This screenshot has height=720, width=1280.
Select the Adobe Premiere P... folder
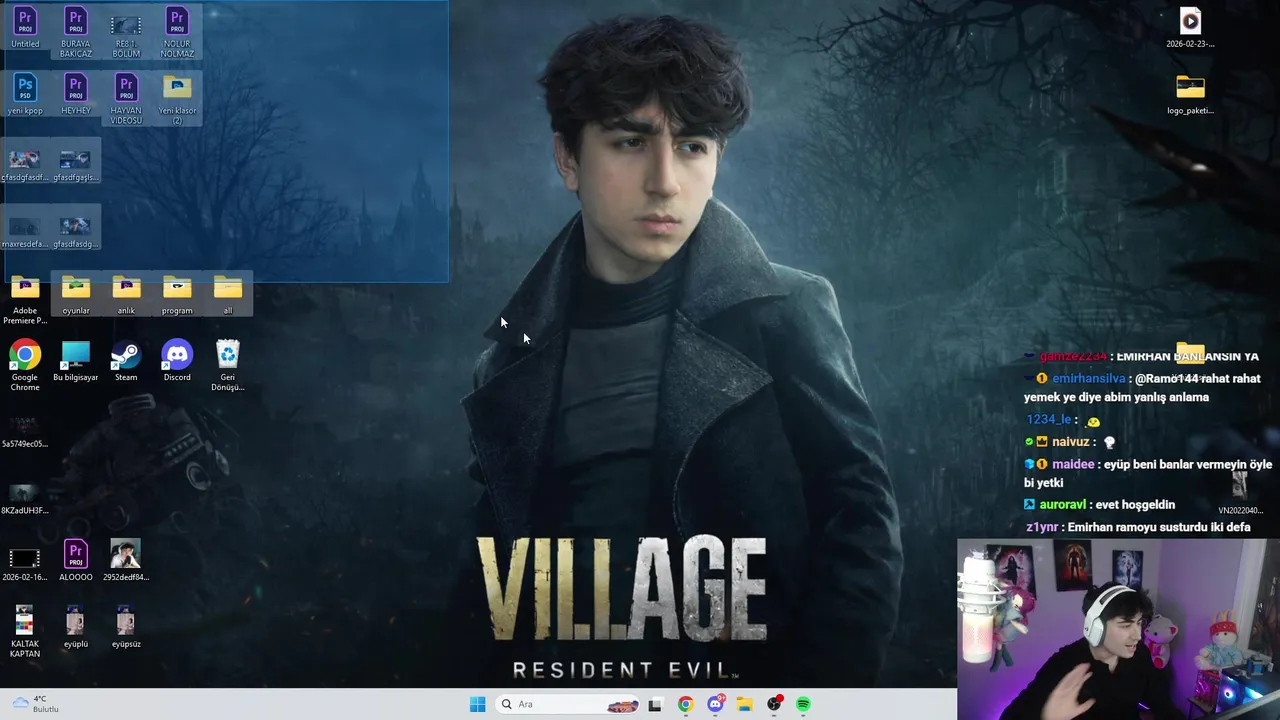25,300
